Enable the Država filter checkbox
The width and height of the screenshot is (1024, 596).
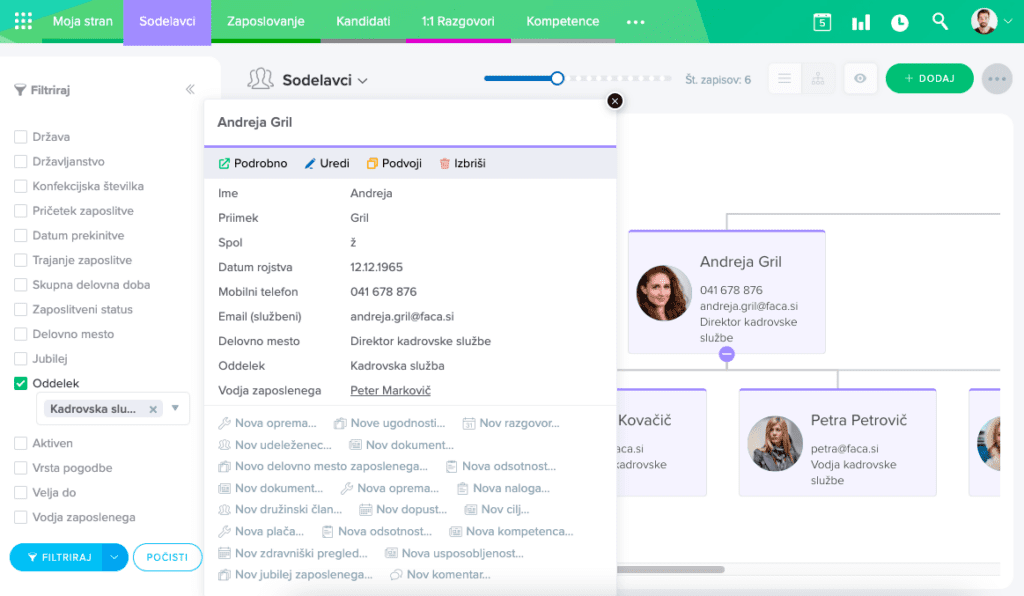coord(21,137)
